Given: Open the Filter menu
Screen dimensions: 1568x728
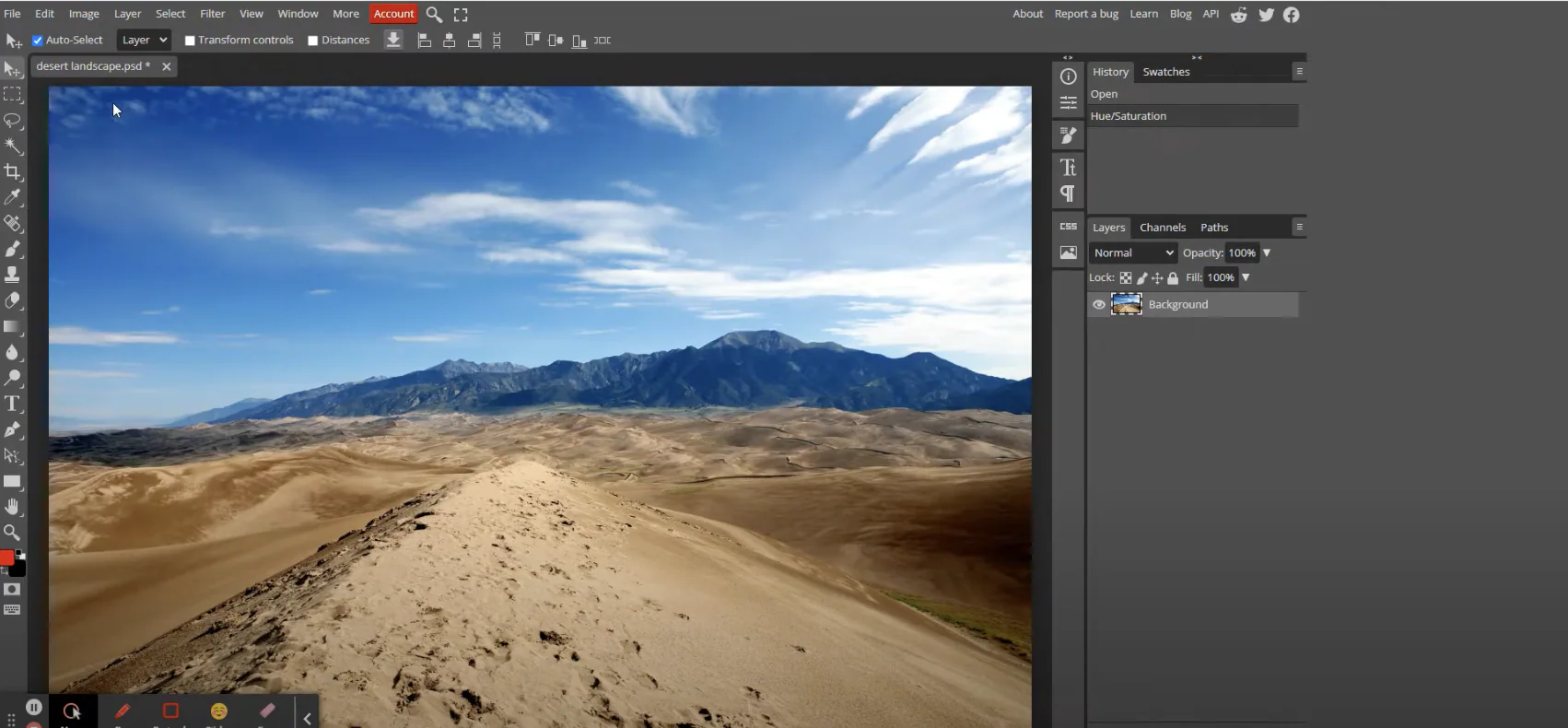Looking at the screenshot, I should point(213,14).
